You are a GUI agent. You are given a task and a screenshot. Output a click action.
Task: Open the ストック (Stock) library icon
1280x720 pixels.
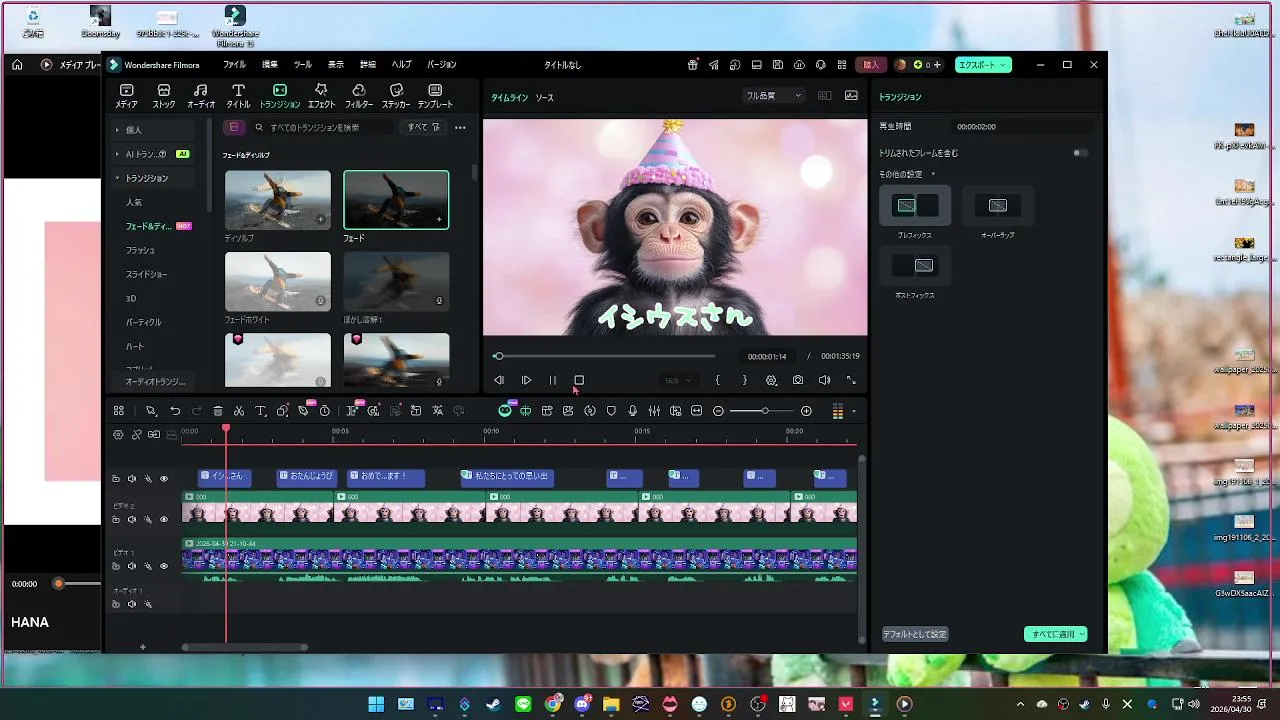pyautogui.click(x=164, y=95)
